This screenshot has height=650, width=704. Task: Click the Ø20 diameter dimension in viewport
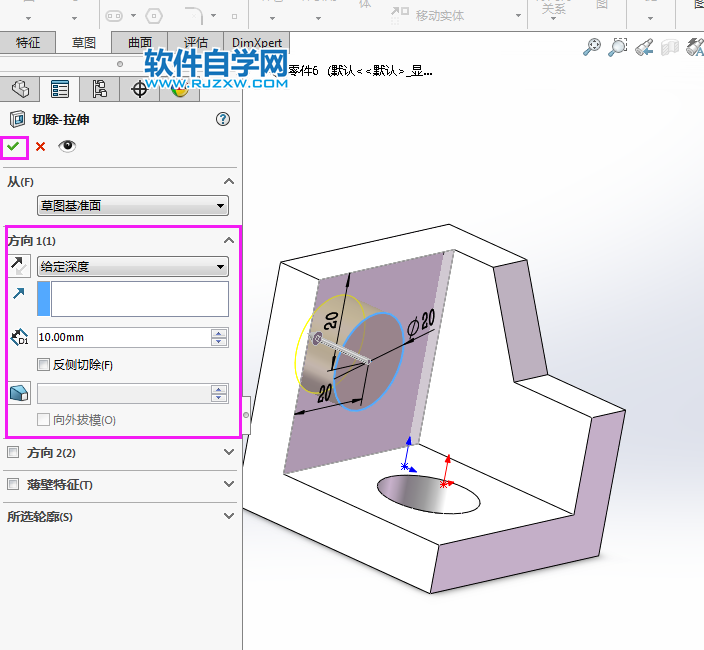421,323
